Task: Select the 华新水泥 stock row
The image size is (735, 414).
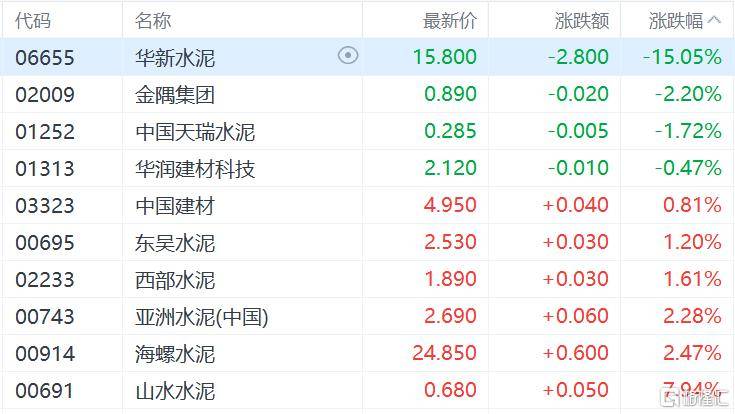Action: click(368, 57)
